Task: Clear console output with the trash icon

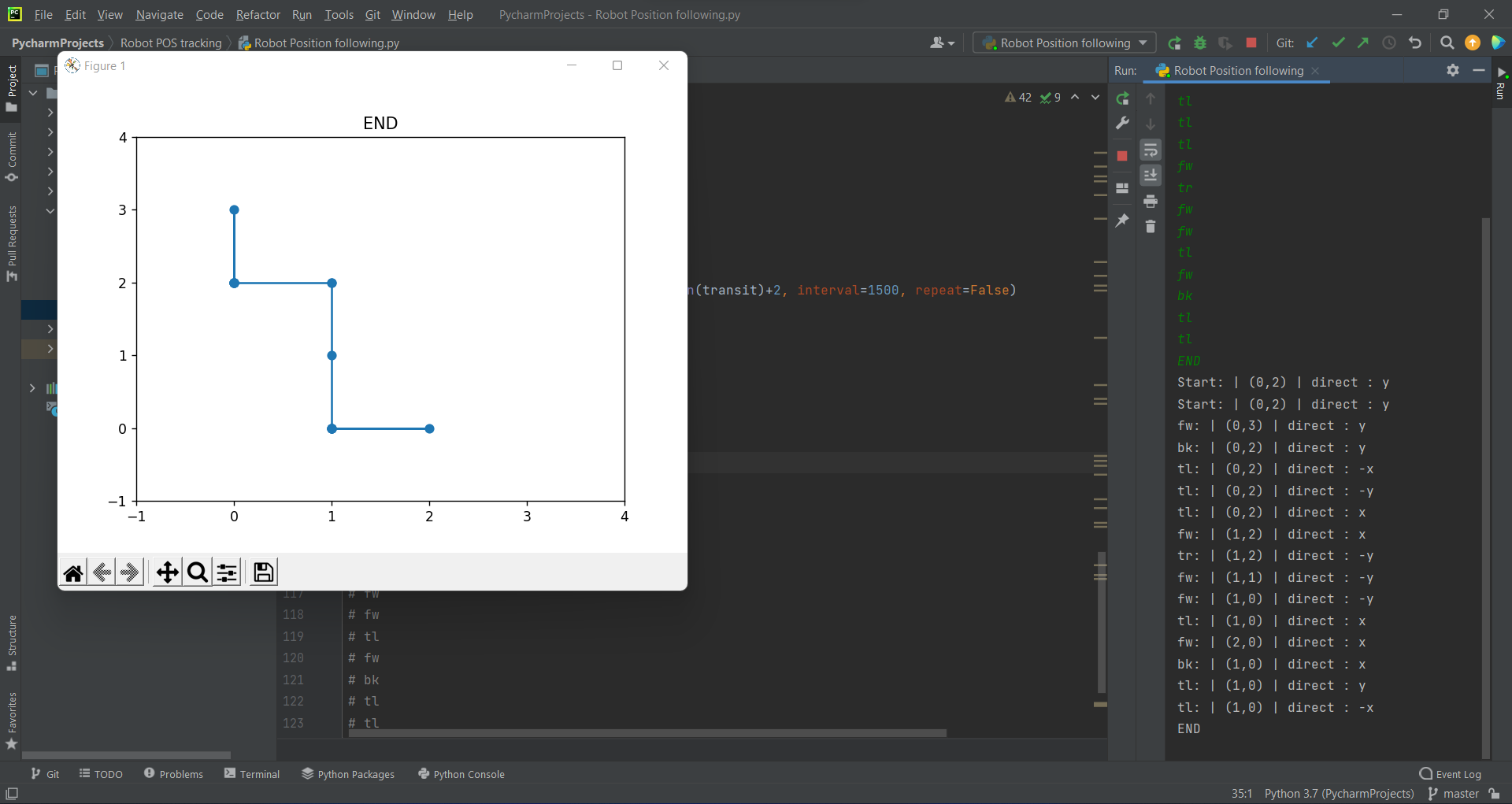Action: click(1151, 227)
